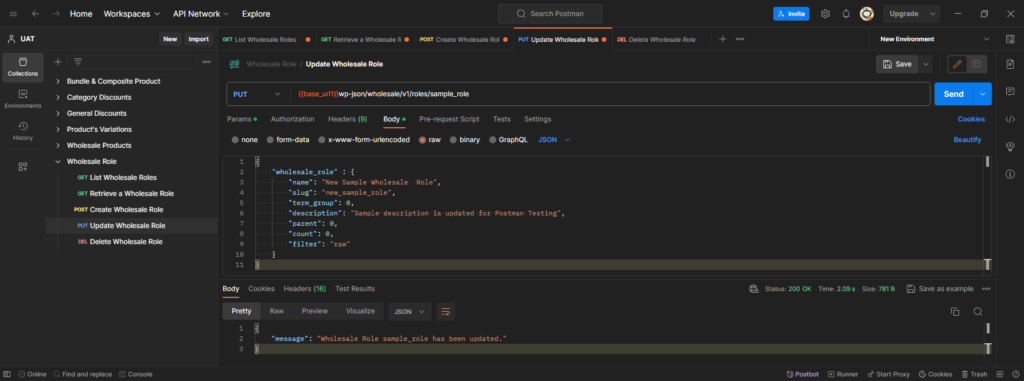The width and height of the screenshot is (1024, 381).
Task: Search within the response body
Action: [x=978, y=312]
